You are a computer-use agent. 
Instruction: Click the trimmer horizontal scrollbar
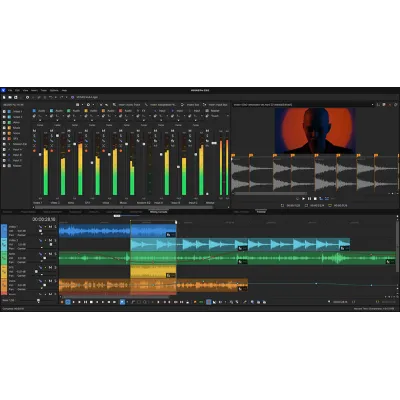[271, 193]
